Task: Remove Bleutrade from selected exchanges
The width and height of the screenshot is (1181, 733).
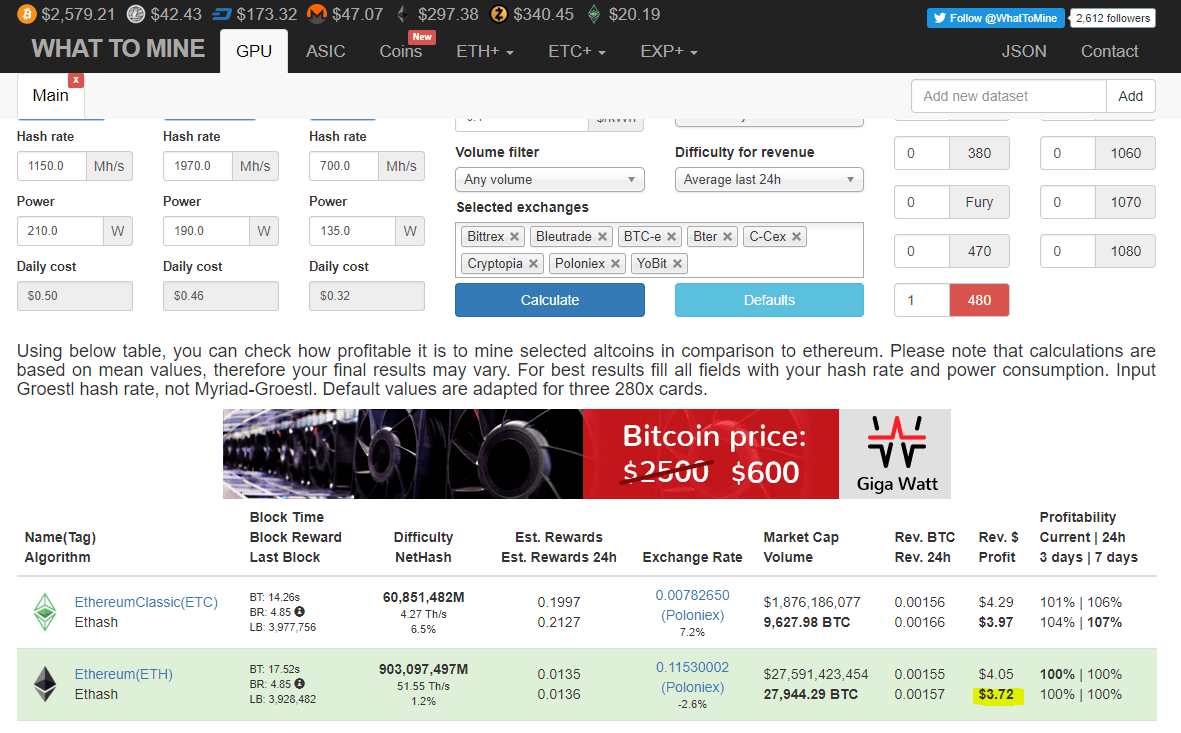Action: click(603, 237)
